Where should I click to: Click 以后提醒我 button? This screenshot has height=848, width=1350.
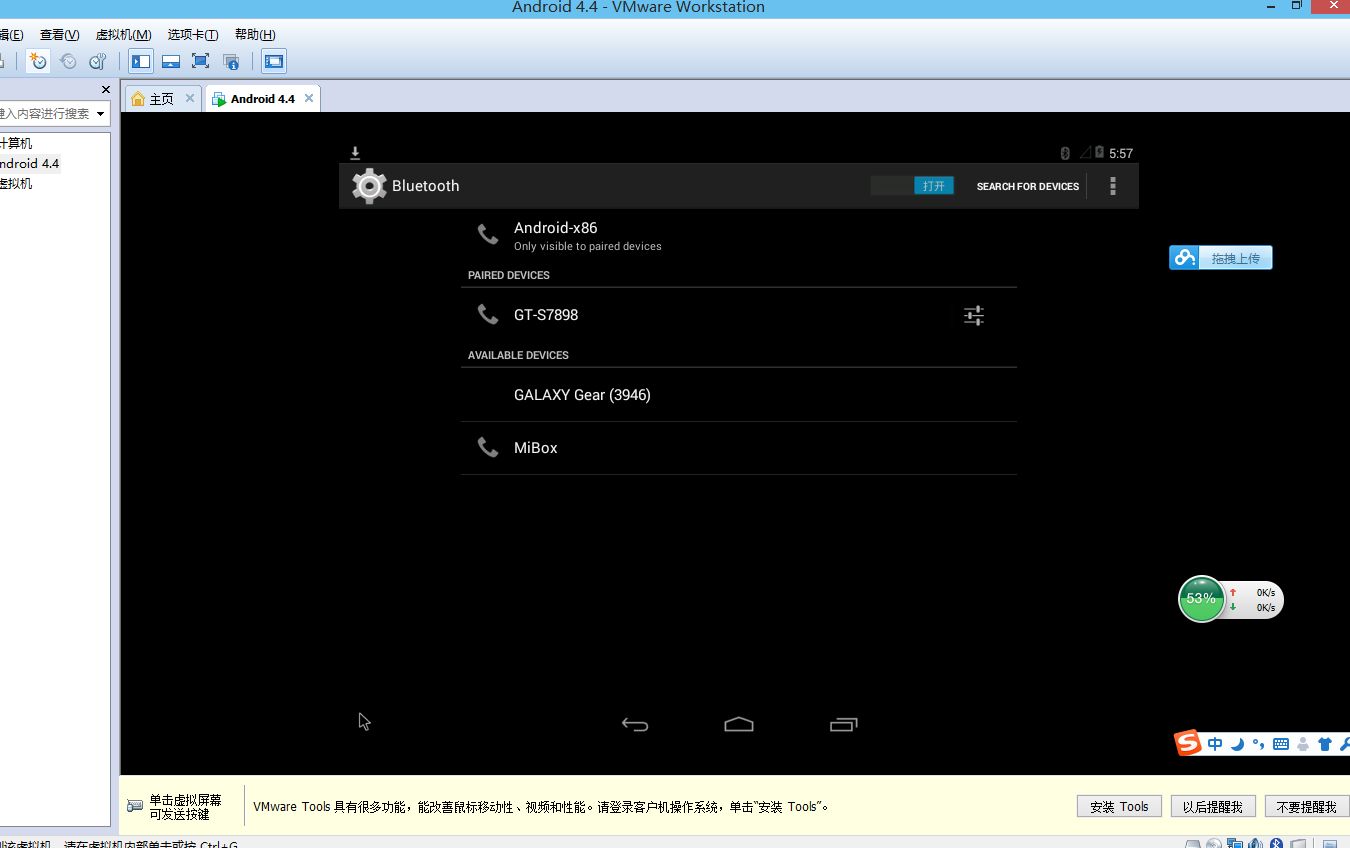1212,807
